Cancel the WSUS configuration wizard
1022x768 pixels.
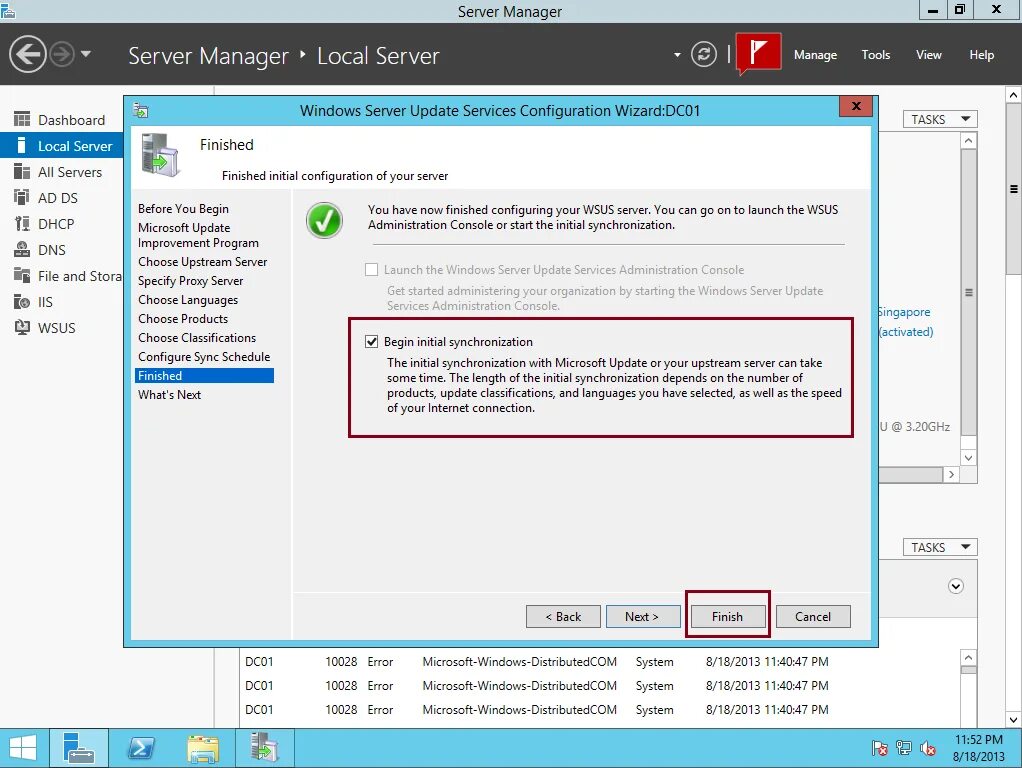[x=813, y=617]
